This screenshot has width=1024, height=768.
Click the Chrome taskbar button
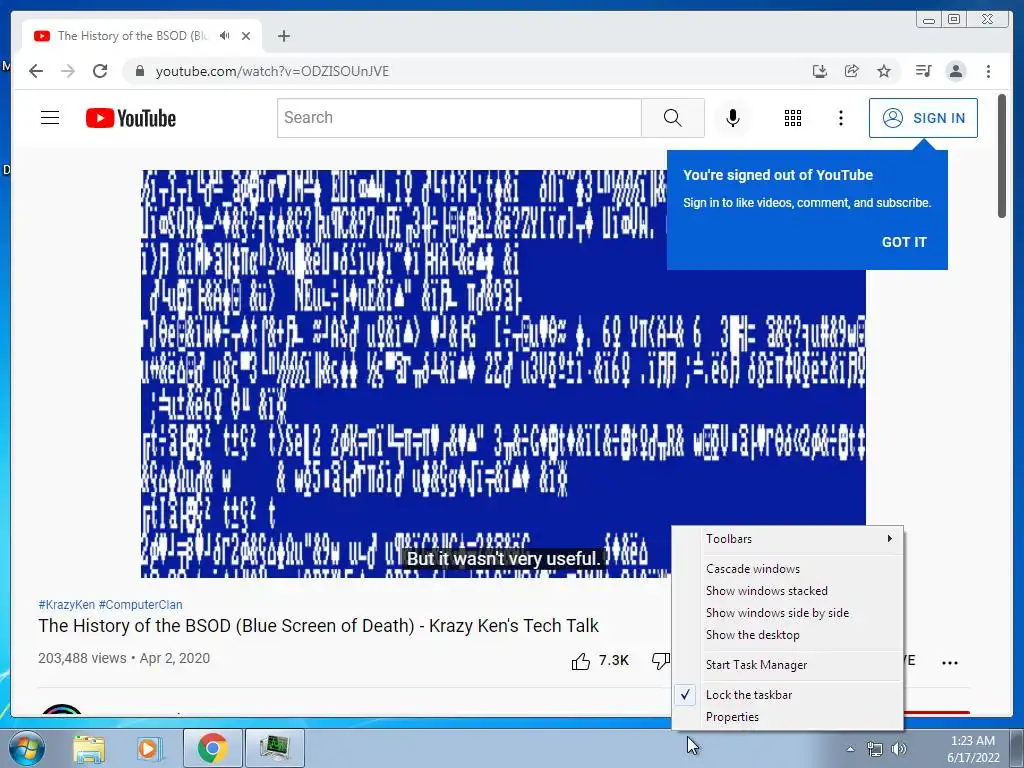tap(212, 749)
